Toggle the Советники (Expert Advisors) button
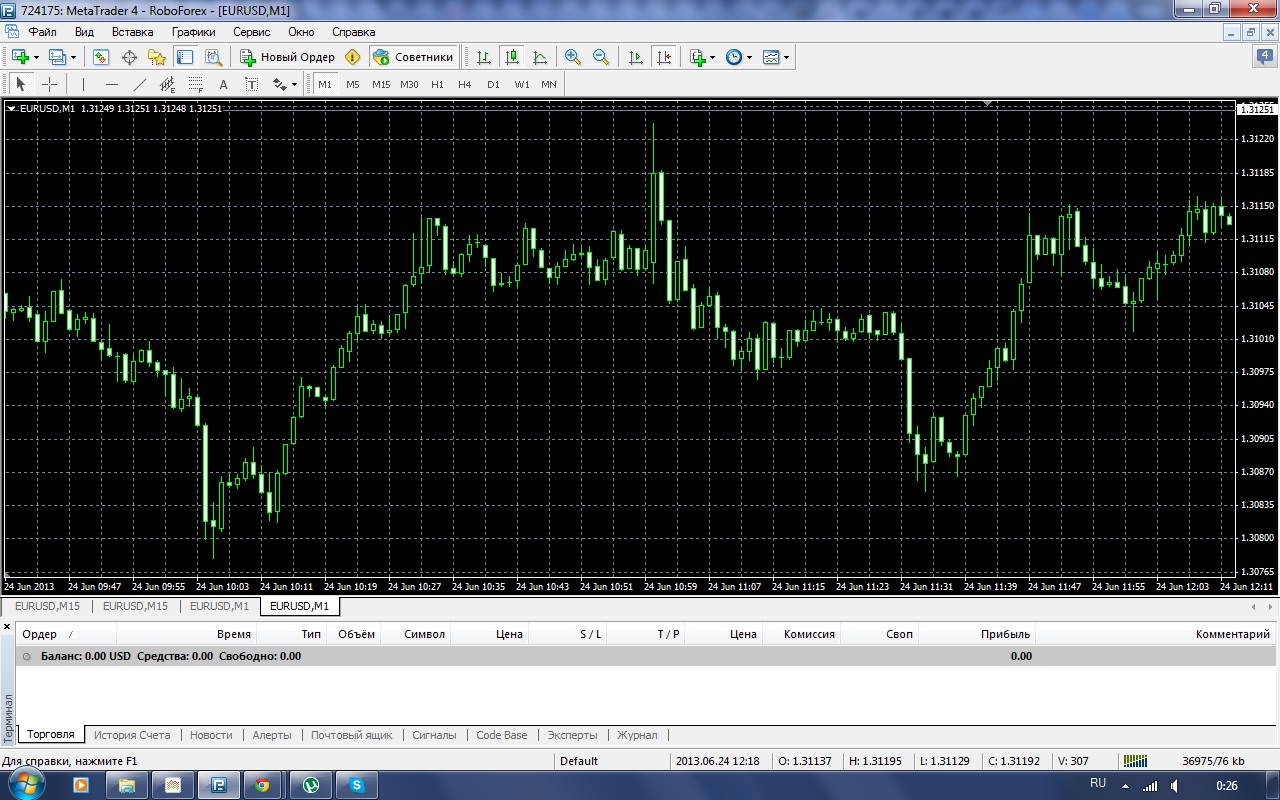This screenshot has width=1280, height=800. pyautogui.click(x=413, y=57)
